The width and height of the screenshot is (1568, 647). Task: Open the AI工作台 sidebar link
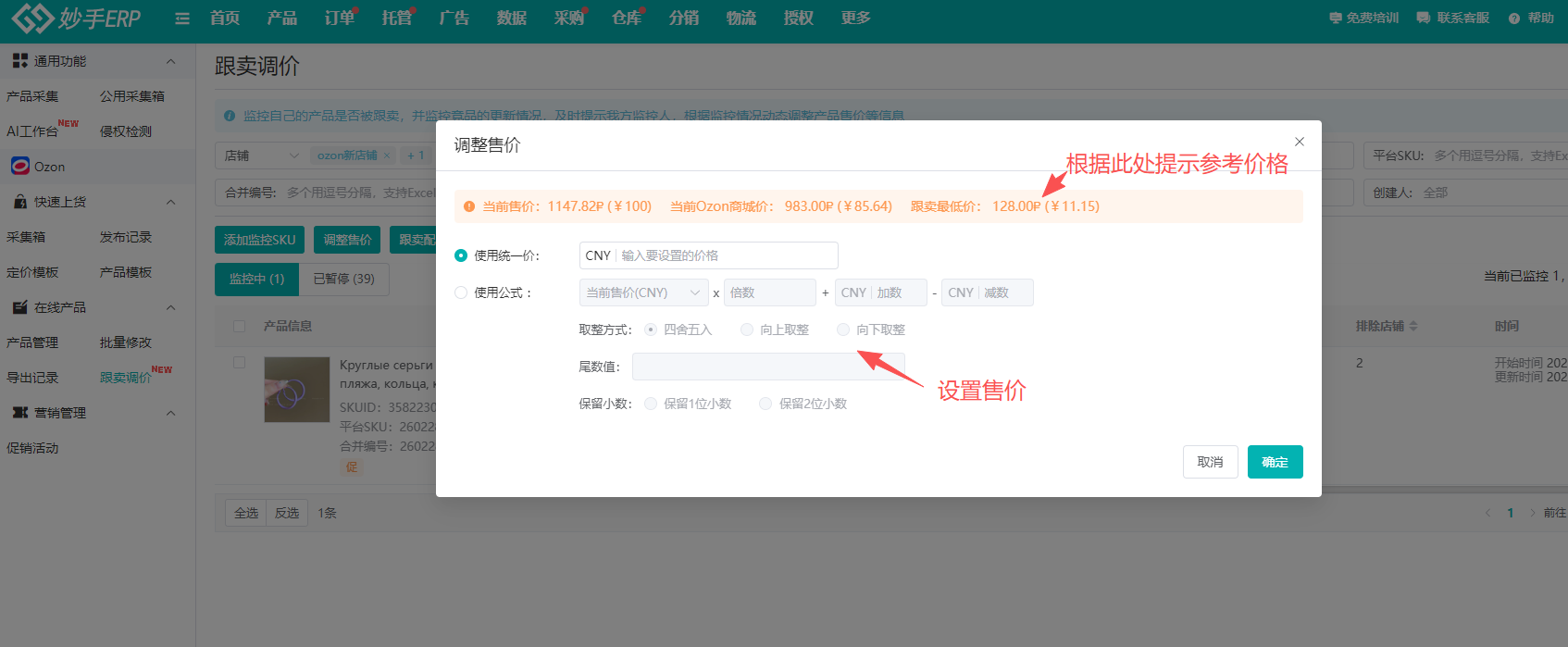point(32,131)
